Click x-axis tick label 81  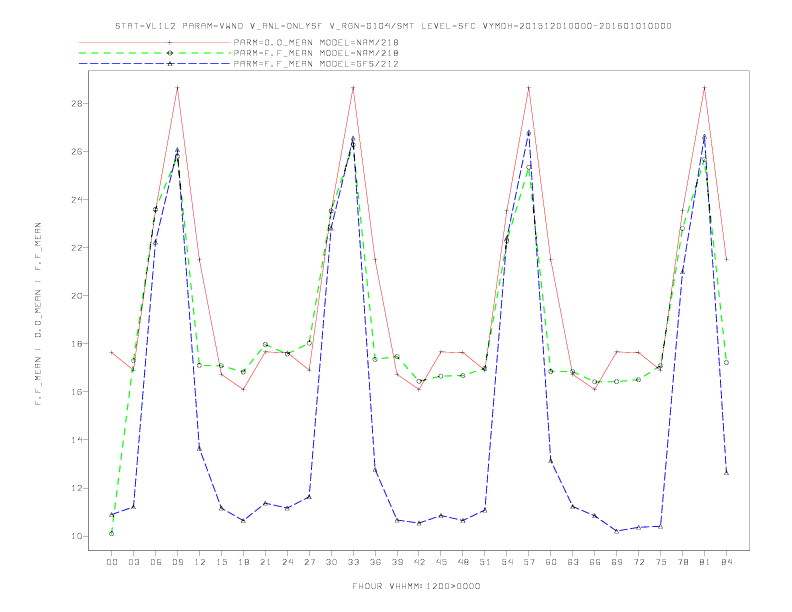pyautogui.click(x=704, y=562)
